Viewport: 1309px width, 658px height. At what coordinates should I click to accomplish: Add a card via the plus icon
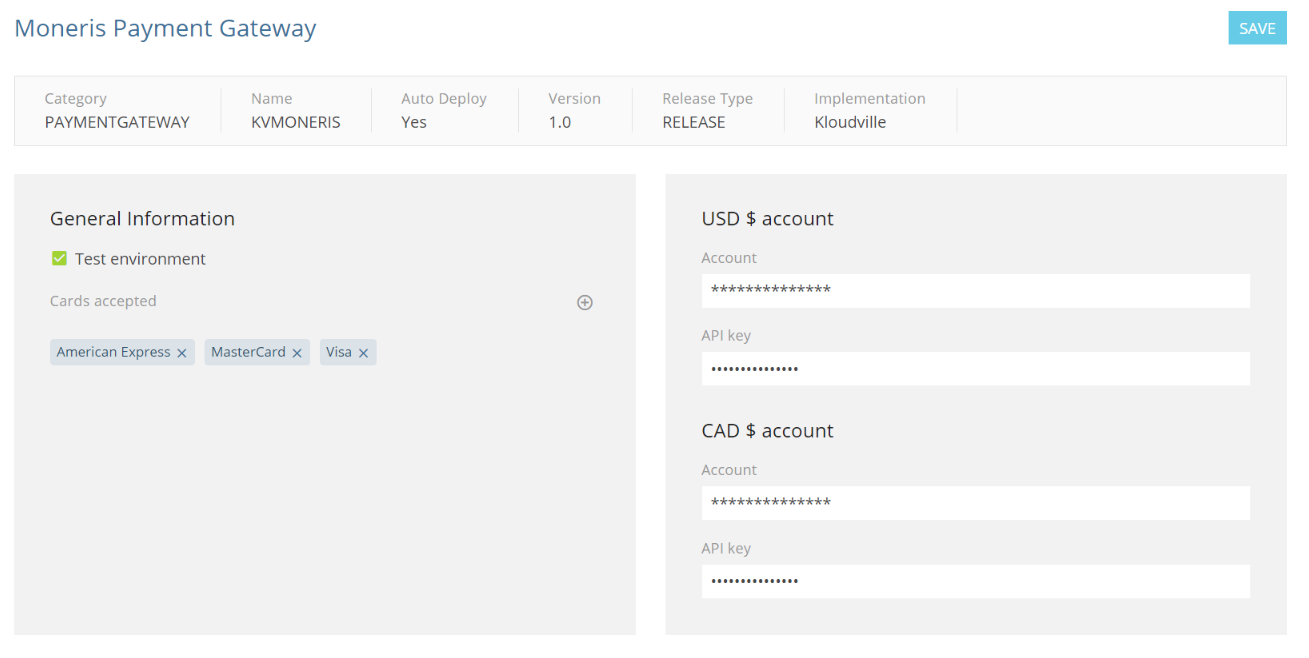[585, 302]
